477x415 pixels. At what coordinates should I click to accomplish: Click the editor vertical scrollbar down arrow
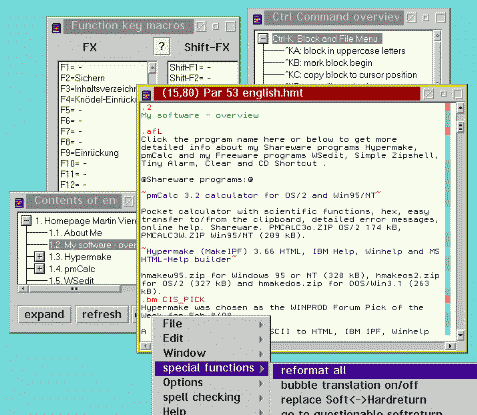point(460,335)
